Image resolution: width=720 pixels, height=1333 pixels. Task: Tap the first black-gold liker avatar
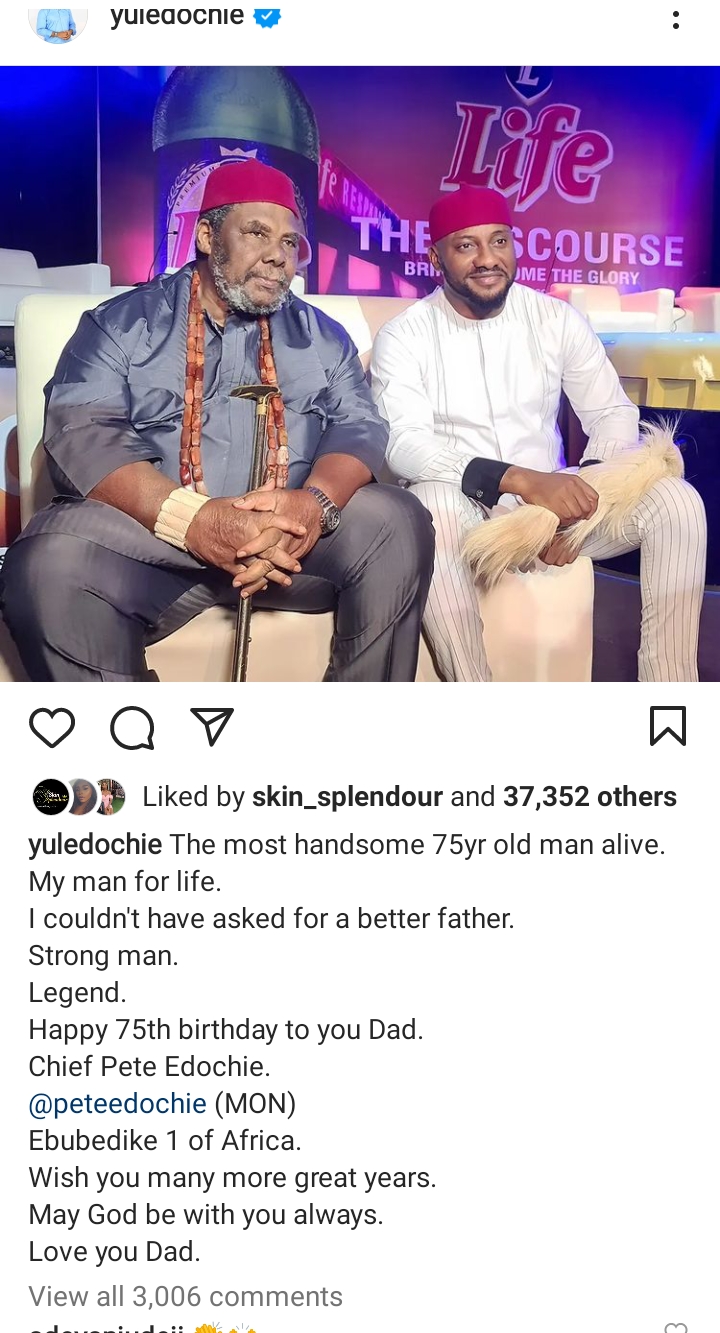pos(50,797)
